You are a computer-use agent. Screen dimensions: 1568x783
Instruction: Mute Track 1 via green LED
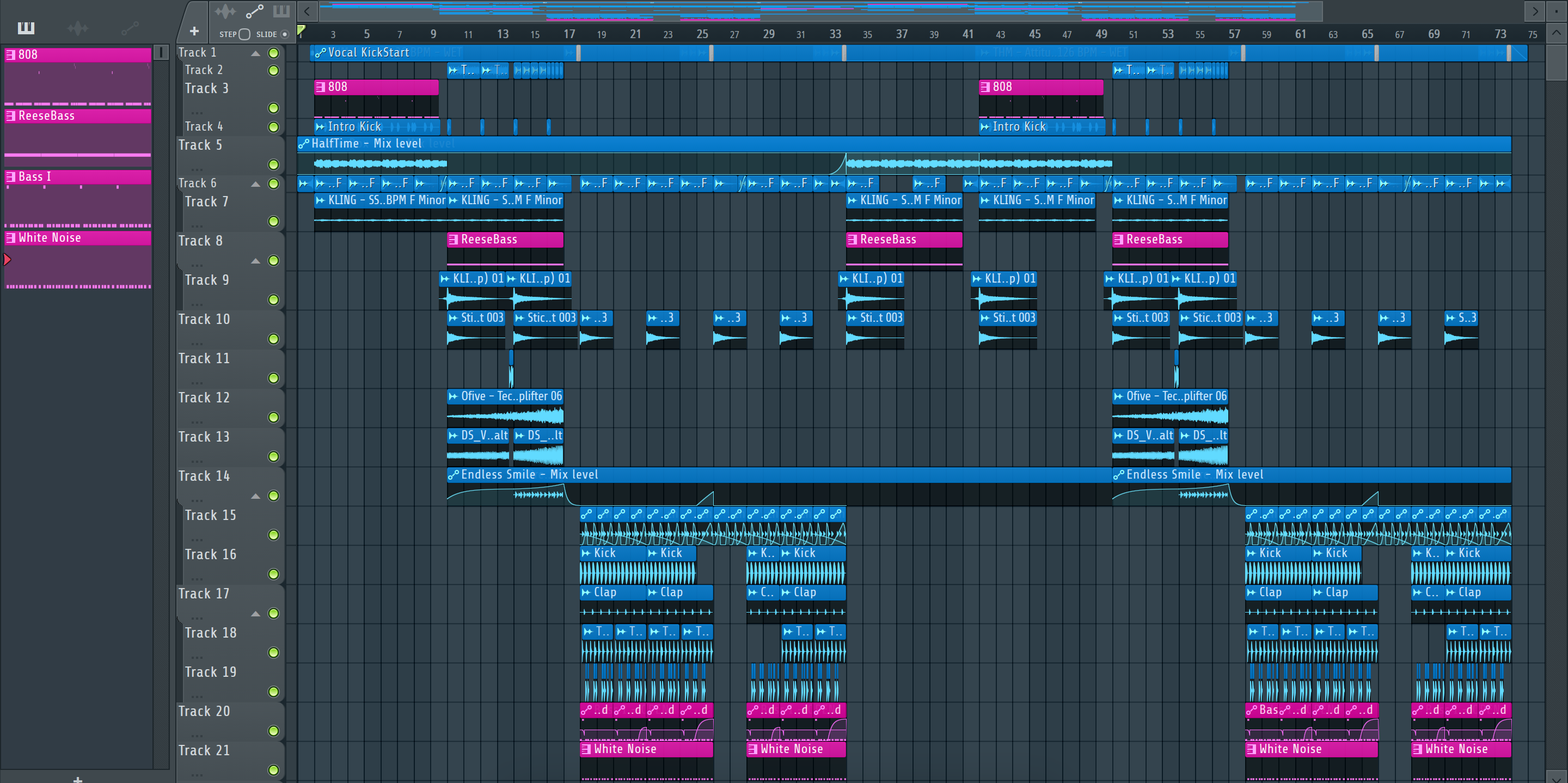274,53
